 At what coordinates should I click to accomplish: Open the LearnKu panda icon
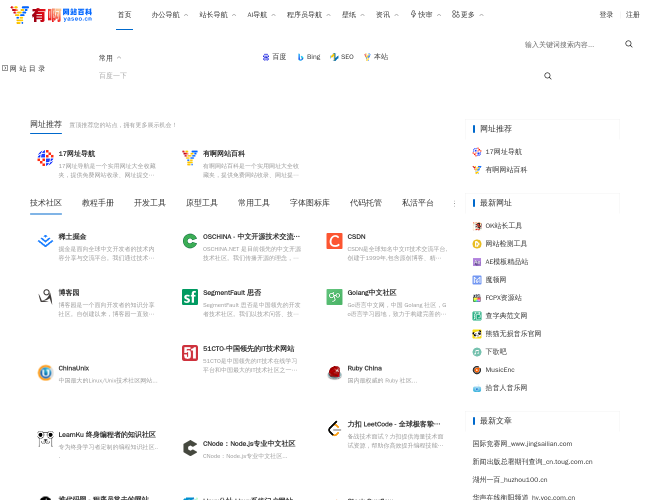coord(45,439)
